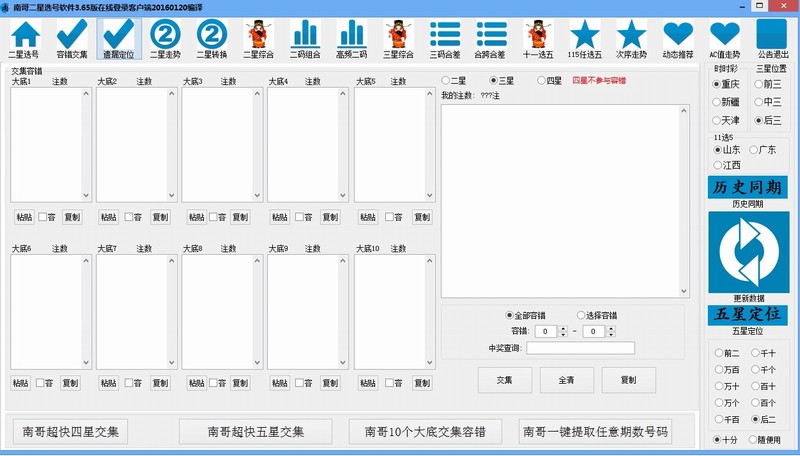Image resolution: width=800 pixels, height=456 pixels.
Task: Select the 二星 radio button
Action: click(446, 80)
